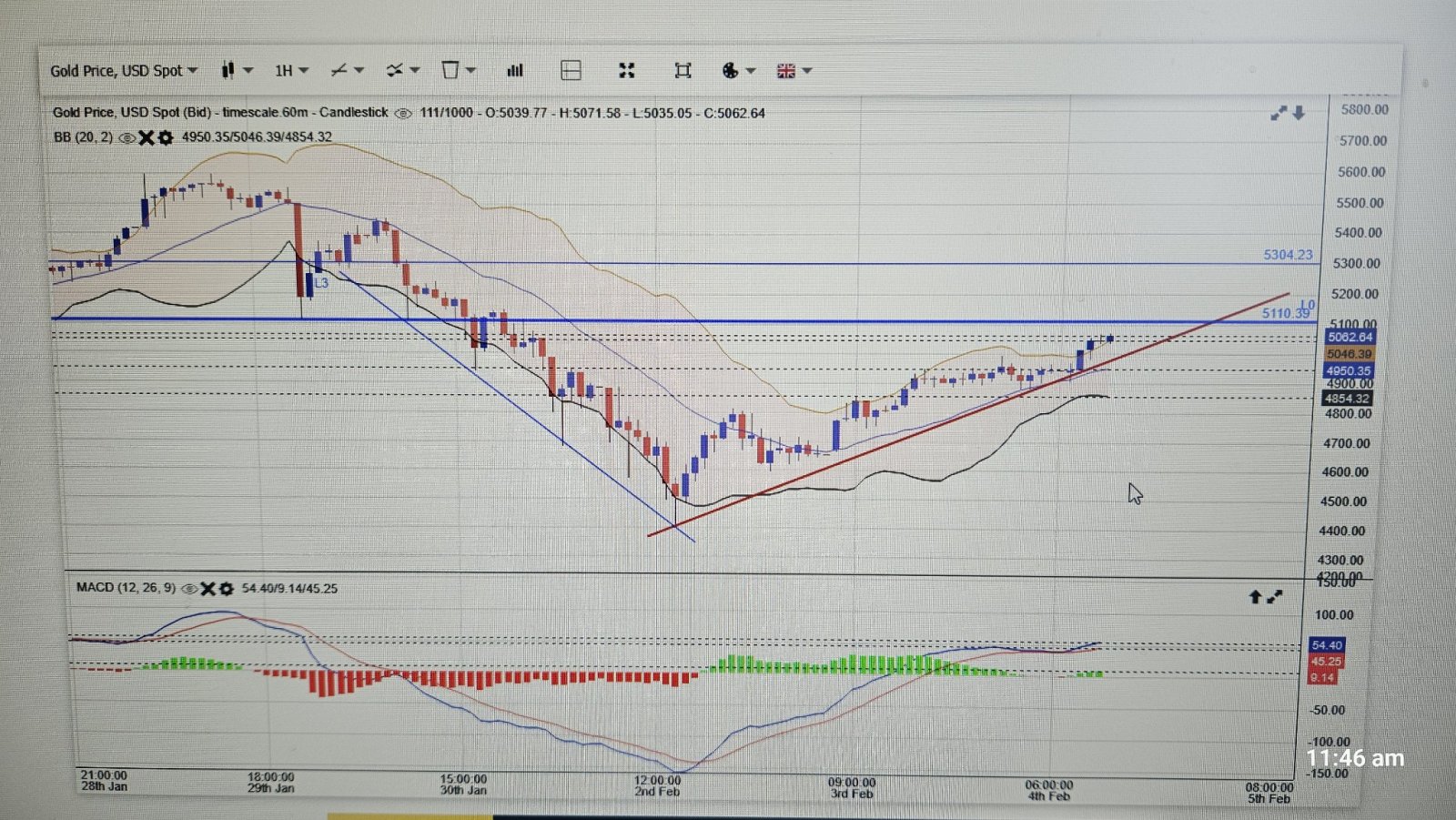Click the candlestick chart type icon

227,70
